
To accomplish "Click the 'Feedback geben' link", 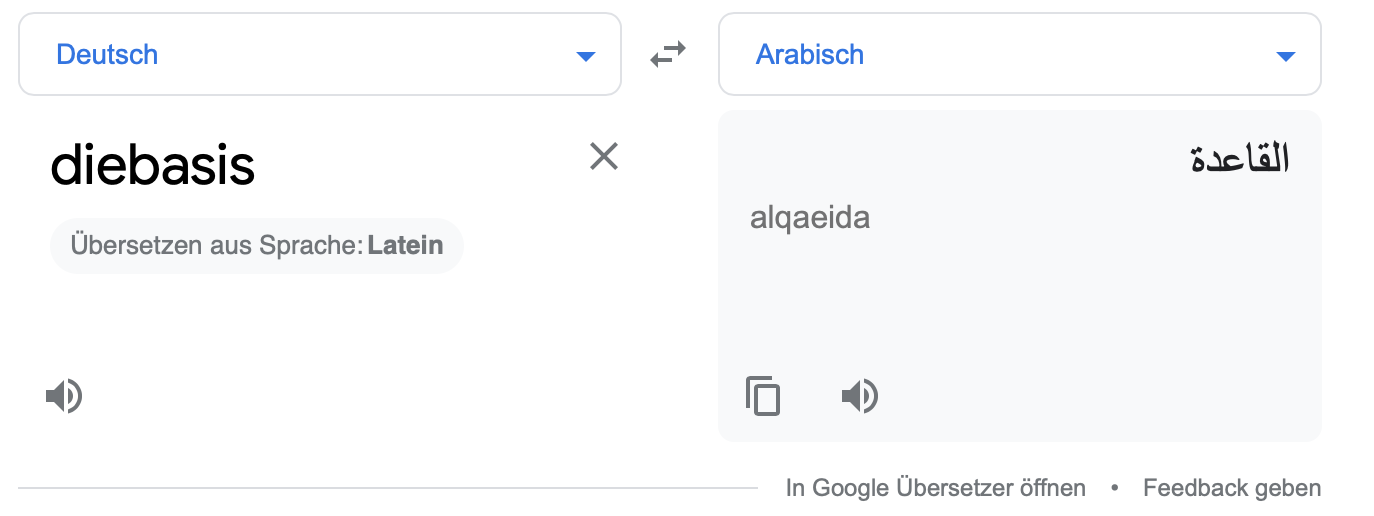I will [1232, 488].
